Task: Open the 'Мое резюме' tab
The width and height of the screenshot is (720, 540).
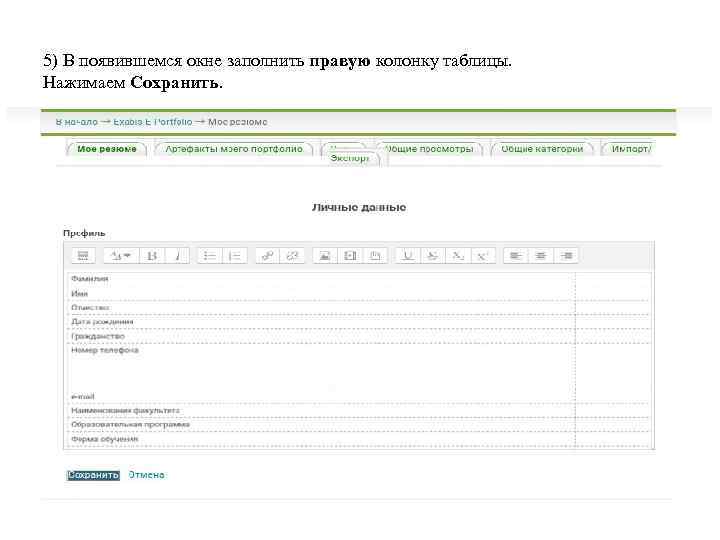Action: click(107, 149)
